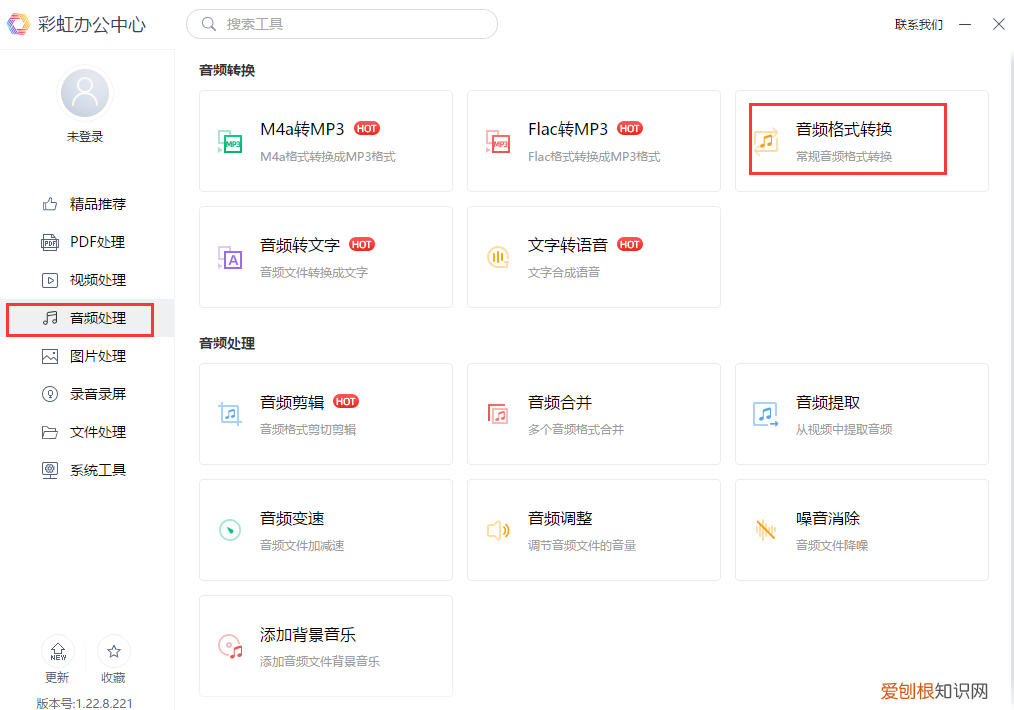Image resolution: width=1014 pixels, height=710 pixels.
Task: Select the 音频合并 tool
Action: 593,414
